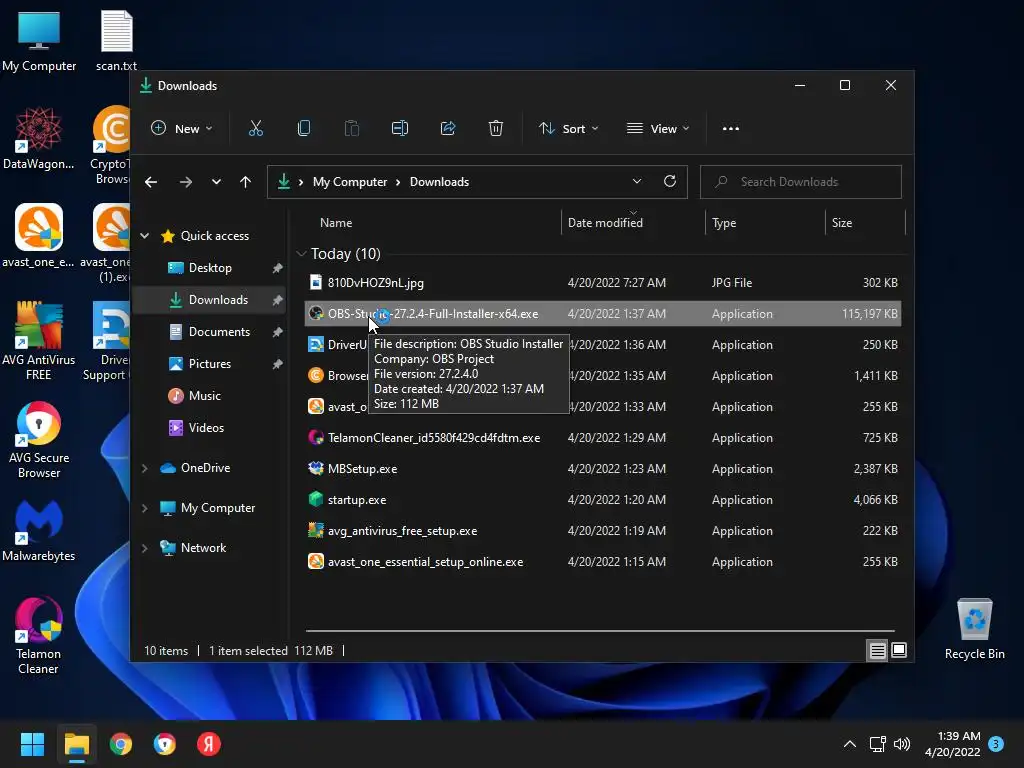Select avast_one_essential_setup_online.exe file
The height and width of the screenshot is (768, 1024).
tap(603, 562)
